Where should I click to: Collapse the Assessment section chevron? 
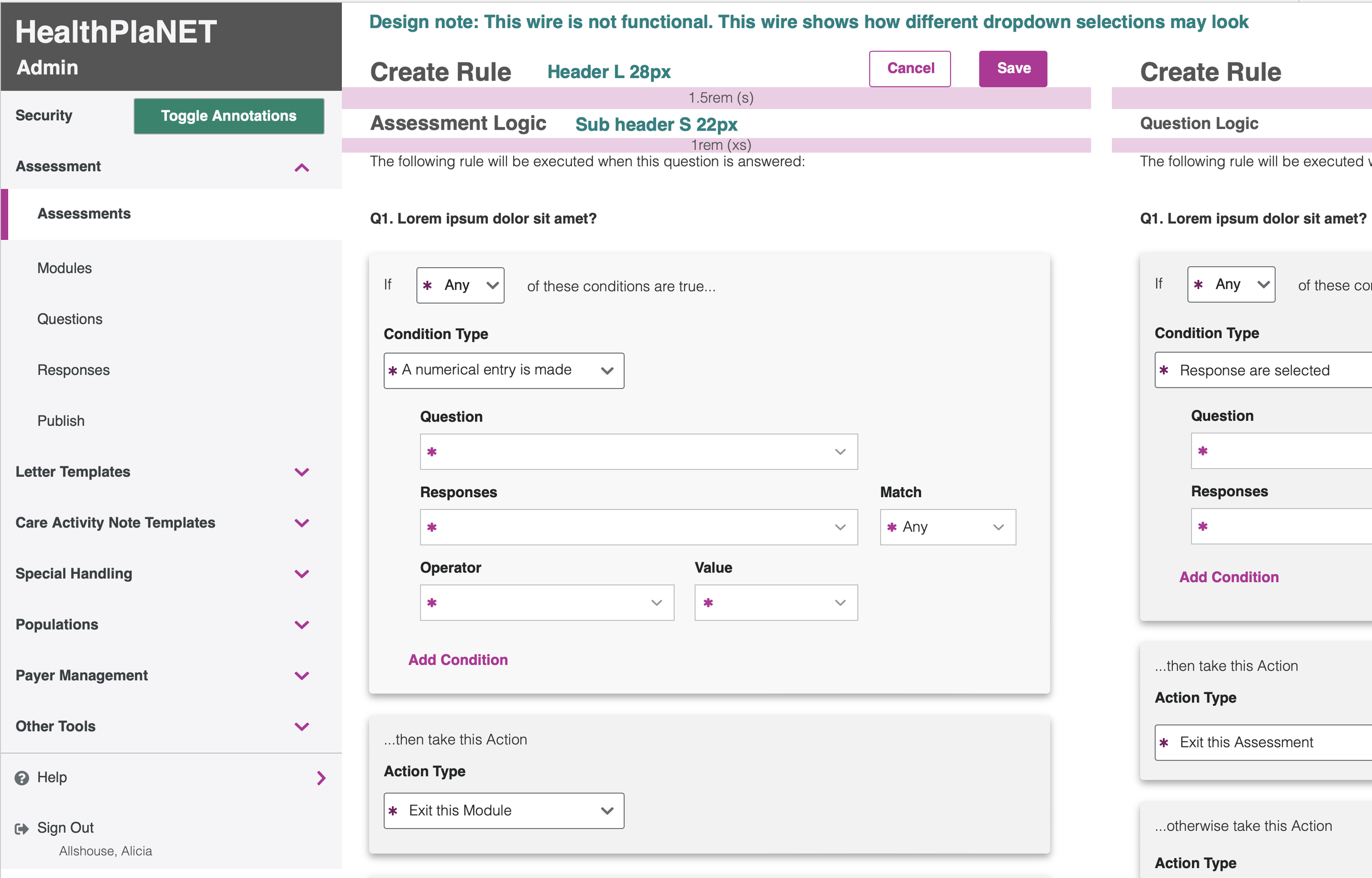(301, 167)
